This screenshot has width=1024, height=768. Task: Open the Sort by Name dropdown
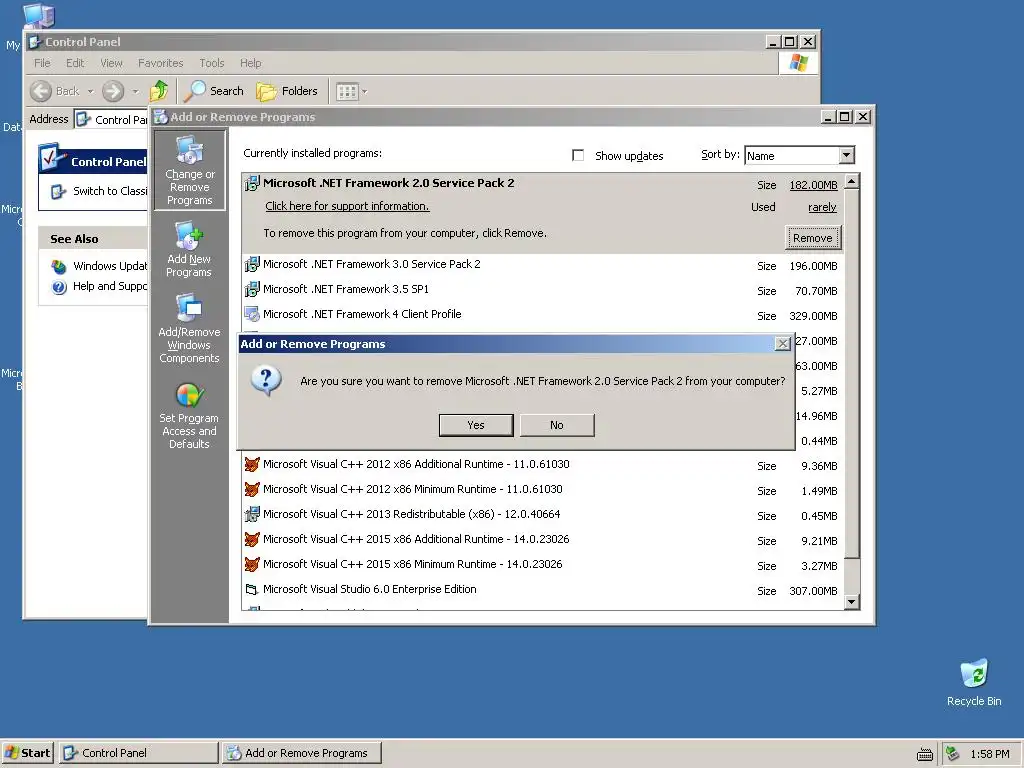[846, 155]
